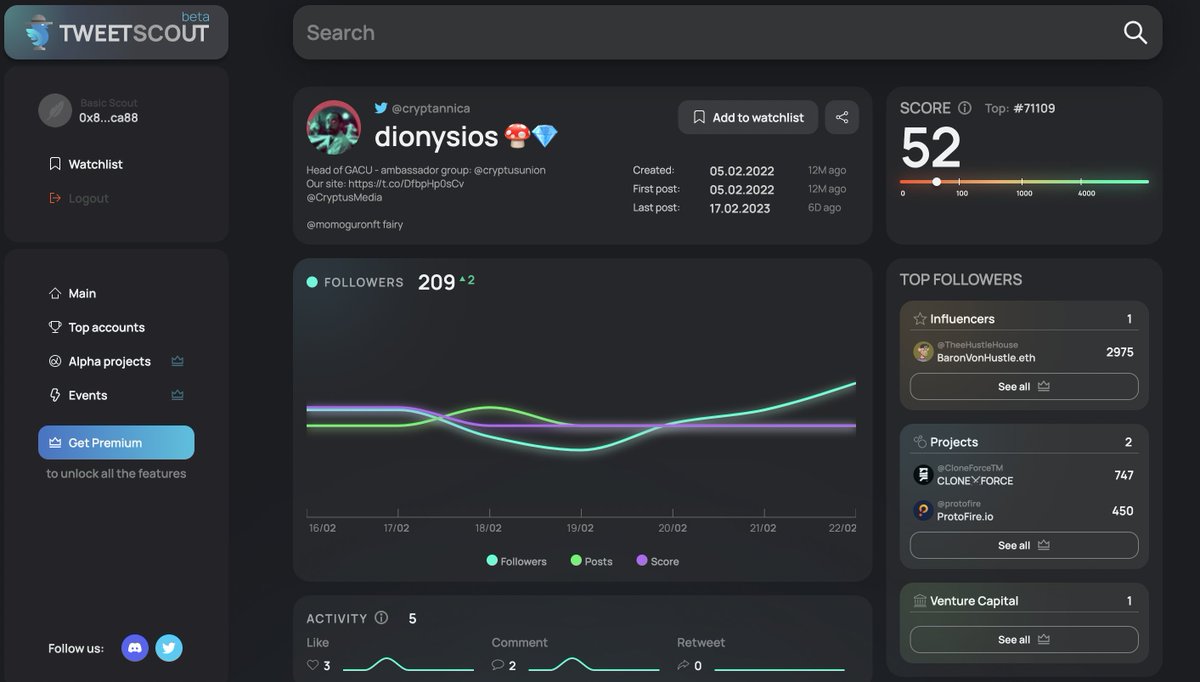Toggle the Score series in chart legend

pos(658,561)
